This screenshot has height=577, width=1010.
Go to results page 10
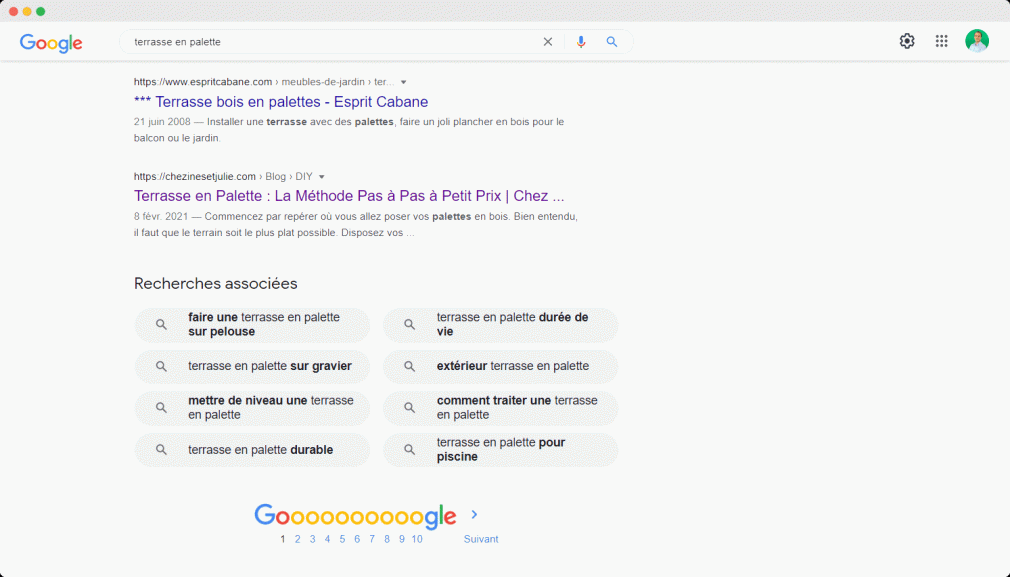417,539
